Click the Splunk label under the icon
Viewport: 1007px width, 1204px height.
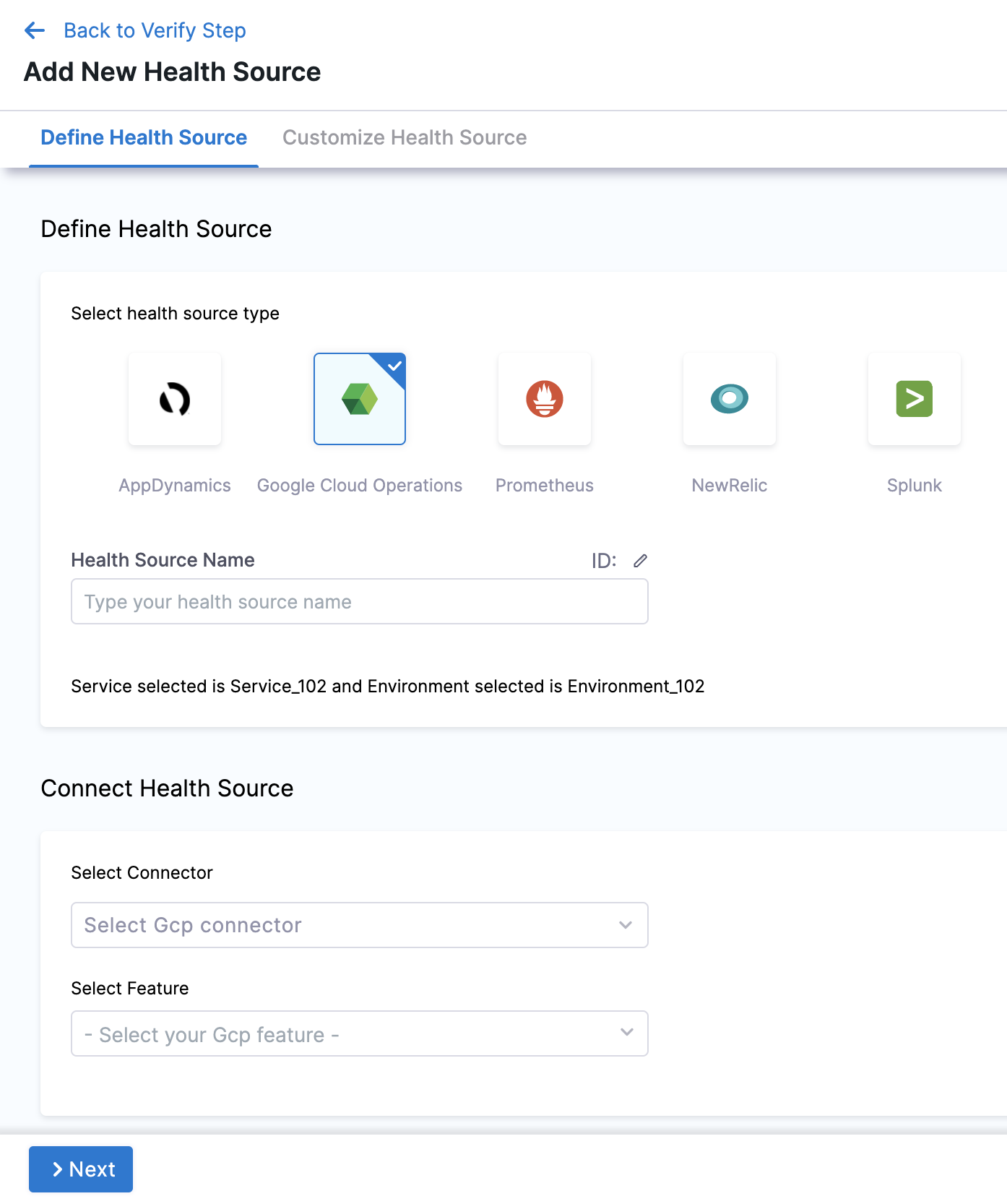pyautogui.click(x=915, y=486)
